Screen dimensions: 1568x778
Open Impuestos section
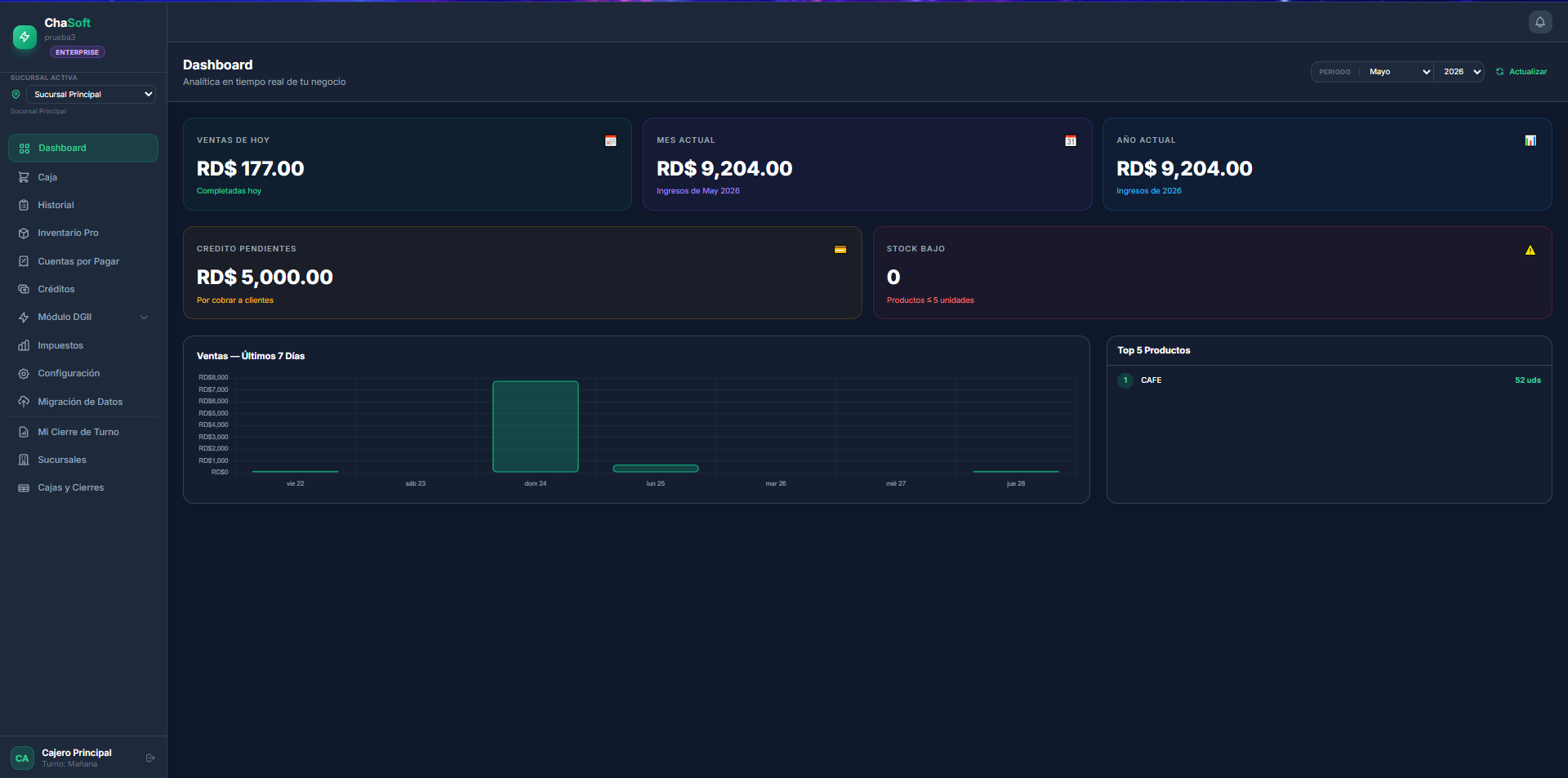coord(83,345)
